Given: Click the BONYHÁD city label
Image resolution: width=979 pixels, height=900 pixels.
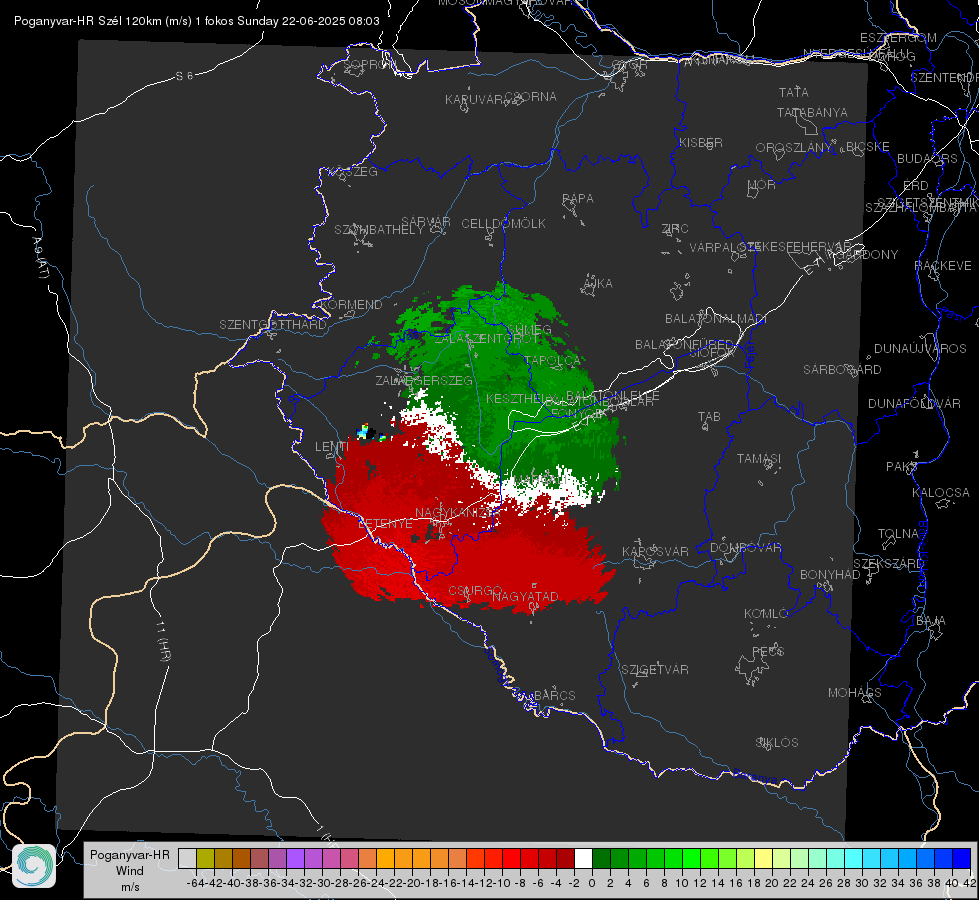Looking at the screenshot, I should click(x=830, y=575).
